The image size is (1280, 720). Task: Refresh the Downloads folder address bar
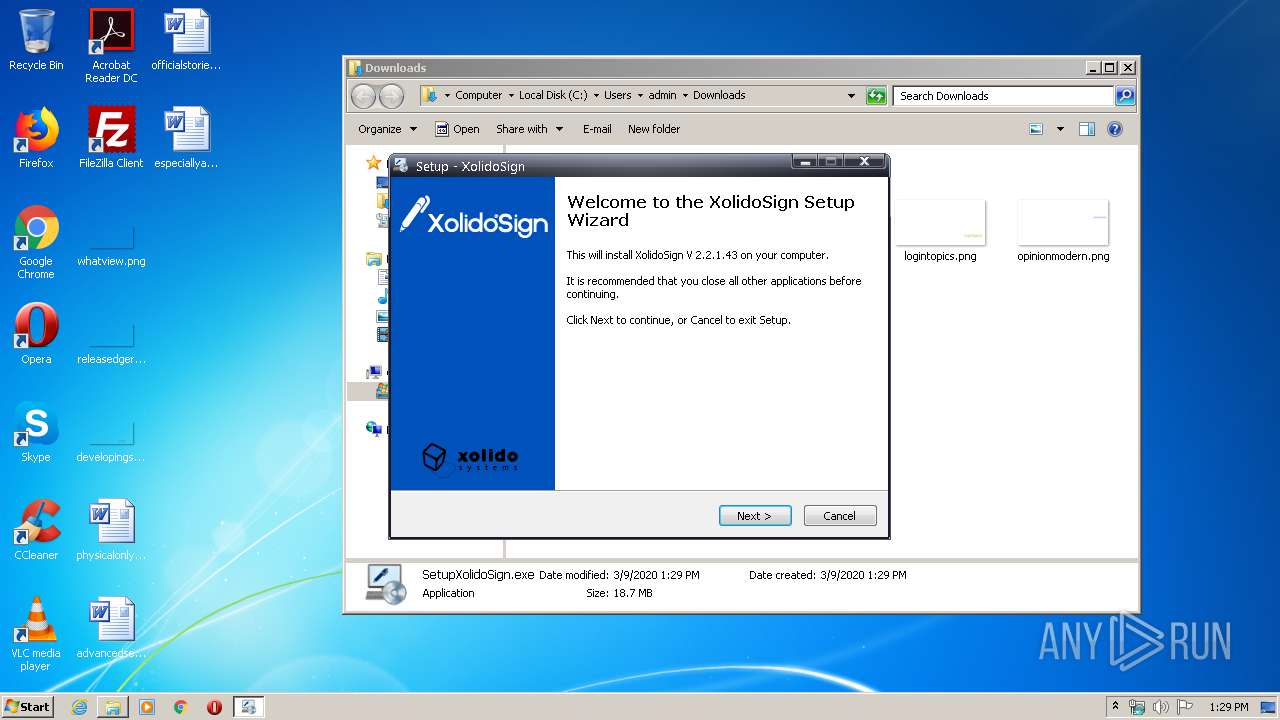[x=876, y=96]
